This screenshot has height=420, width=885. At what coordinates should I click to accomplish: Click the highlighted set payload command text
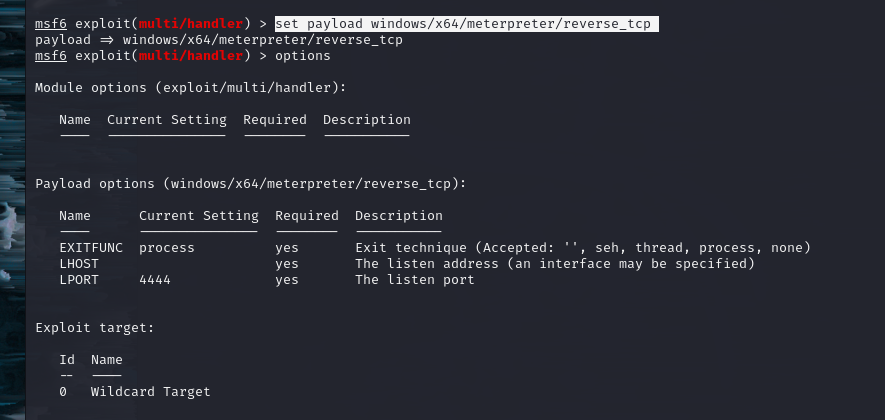point(466,24)
